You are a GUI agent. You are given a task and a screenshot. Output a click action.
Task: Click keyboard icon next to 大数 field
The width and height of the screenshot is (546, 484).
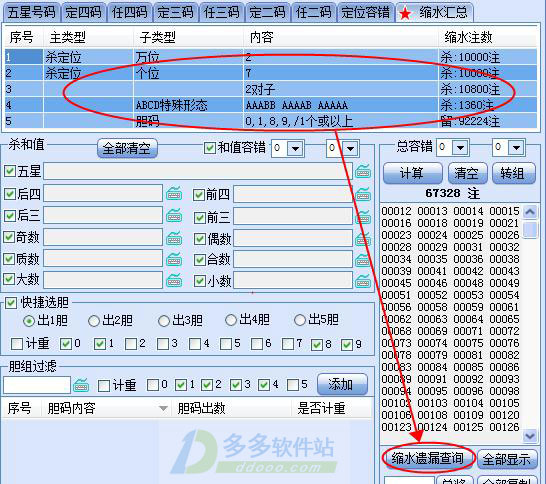pyautogui.click(x=174, y=280)
